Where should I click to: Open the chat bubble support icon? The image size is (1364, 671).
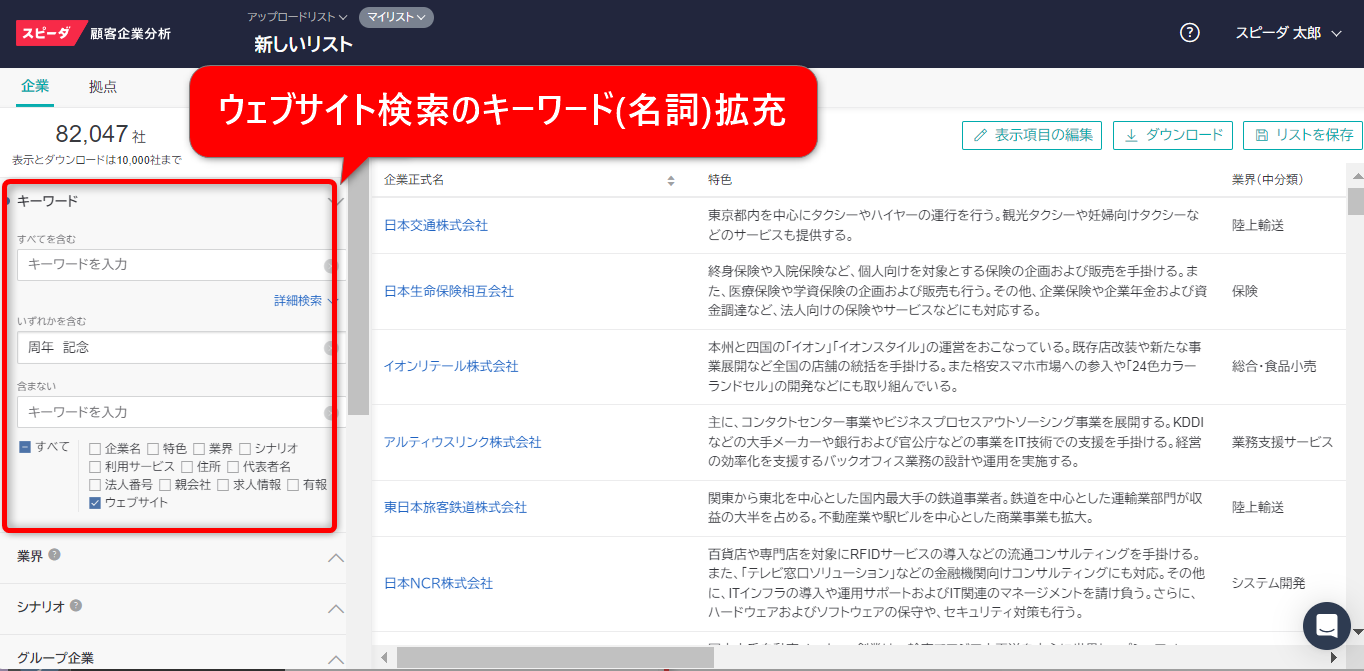coord(1327,626)
